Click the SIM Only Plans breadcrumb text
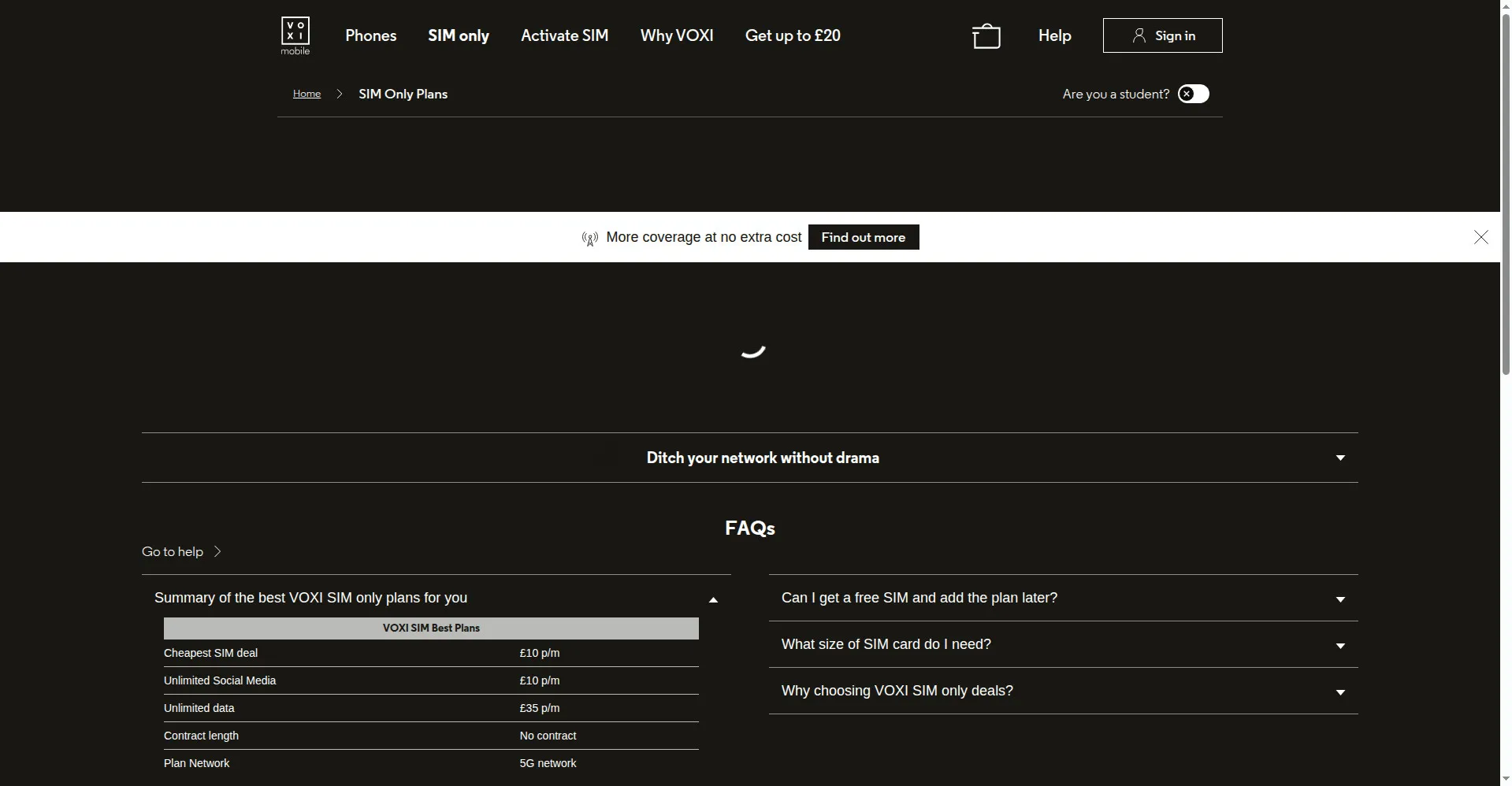 [x=403, y=94]
